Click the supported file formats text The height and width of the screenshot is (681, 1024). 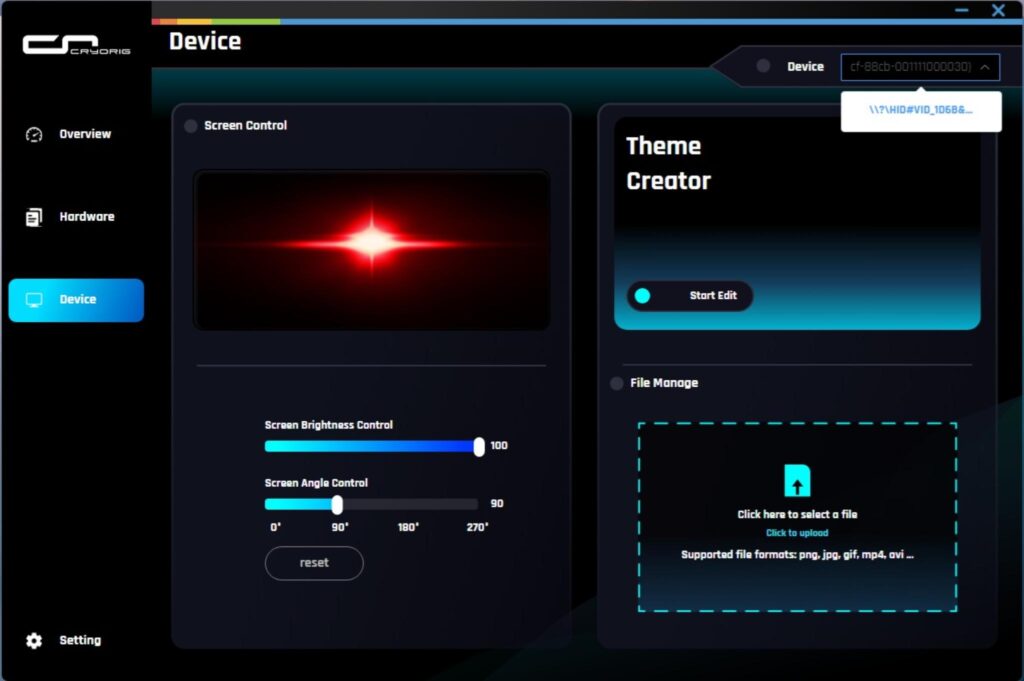797,554
